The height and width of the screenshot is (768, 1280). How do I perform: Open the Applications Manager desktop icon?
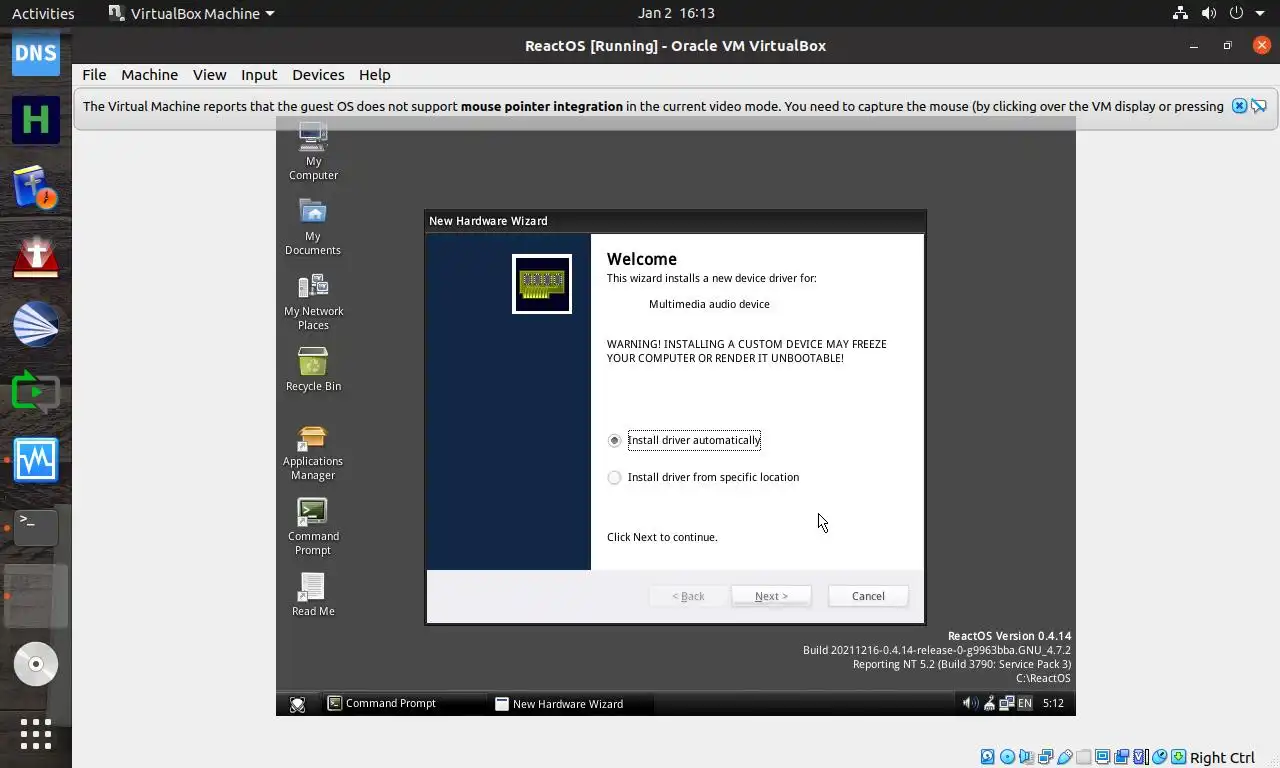click(x=313, y=452)
